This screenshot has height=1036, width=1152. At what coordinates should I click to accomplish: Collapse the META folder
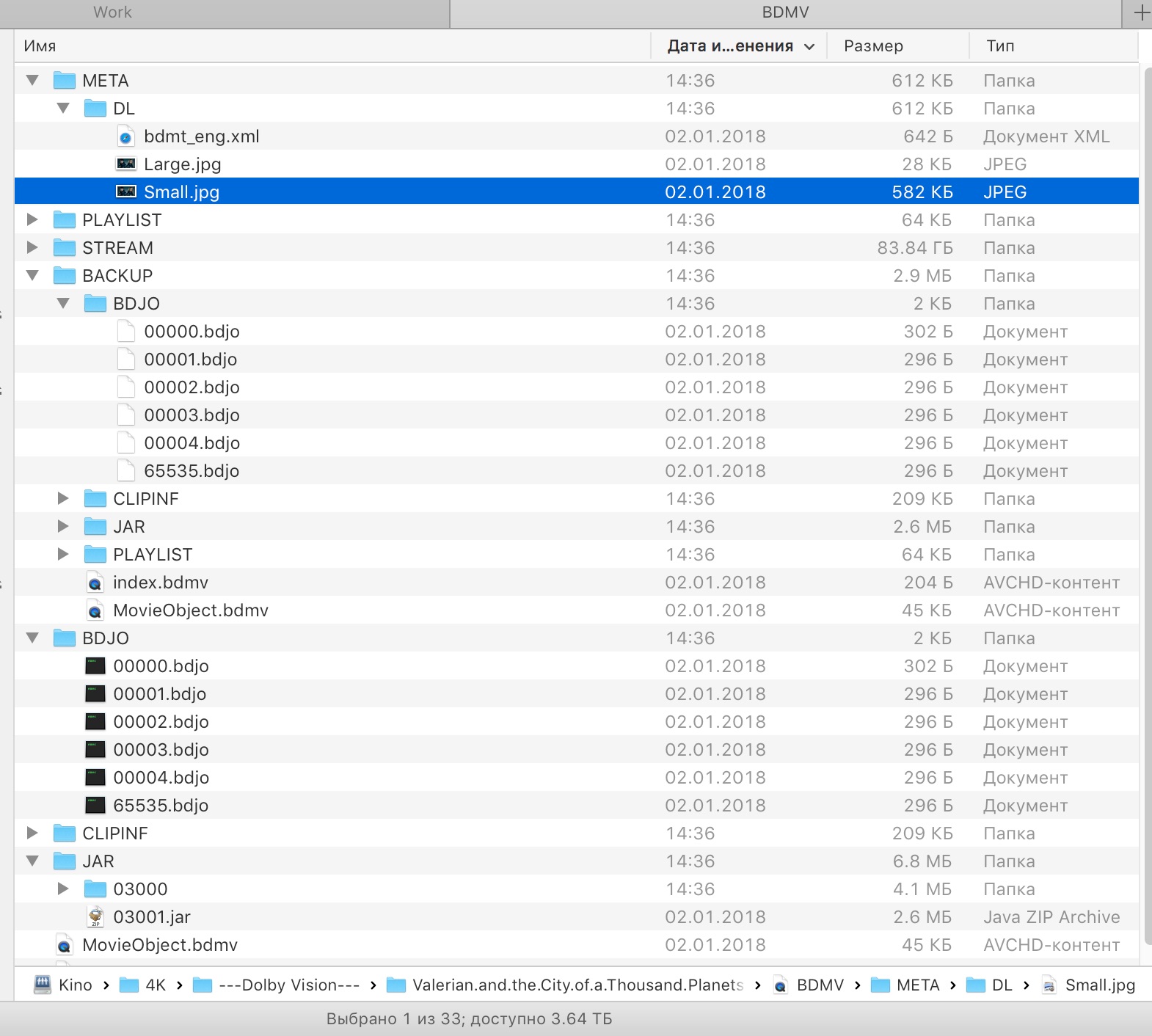(32, 81)
